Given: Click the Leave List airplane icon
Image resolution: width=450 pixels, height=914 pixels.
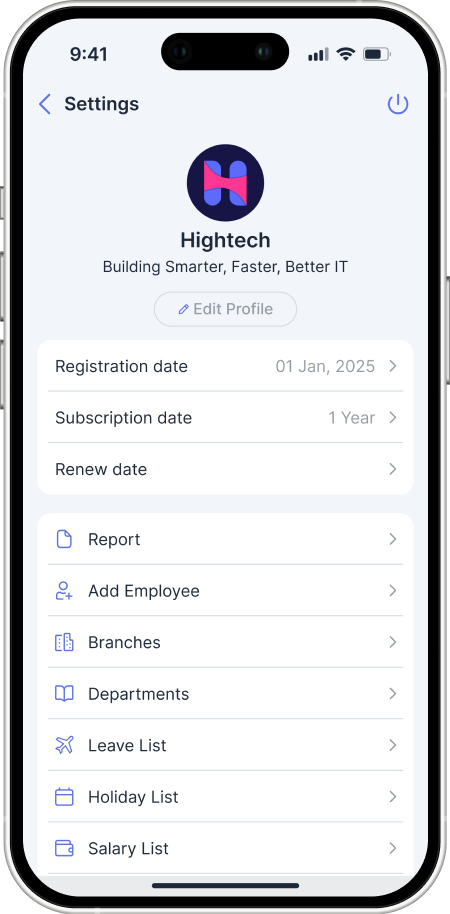Looking at the screenshot, I should (x=64, y=745).
